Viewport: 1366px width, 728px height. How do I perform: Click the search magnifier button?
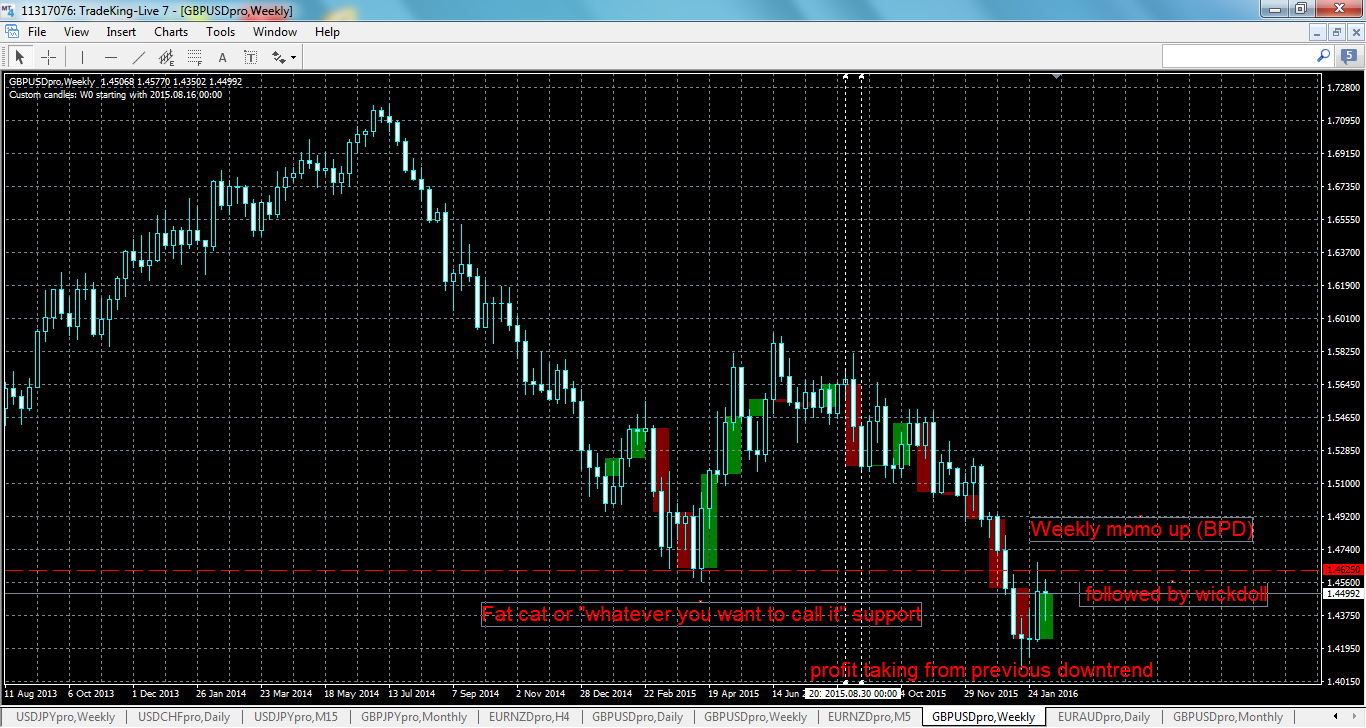pyautogui.click(x=1323, y=56)
